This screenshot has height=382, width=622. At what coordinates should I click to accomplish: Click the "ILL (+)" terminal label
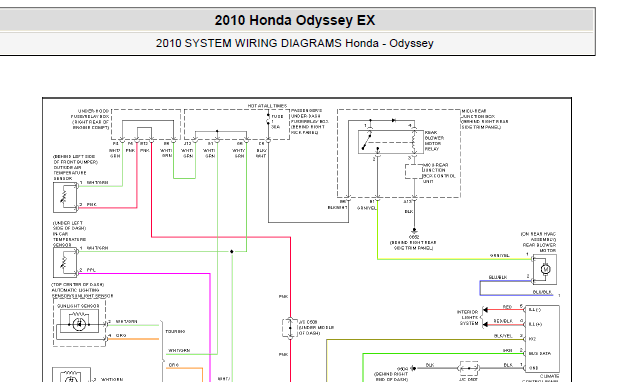coord(535,324)
